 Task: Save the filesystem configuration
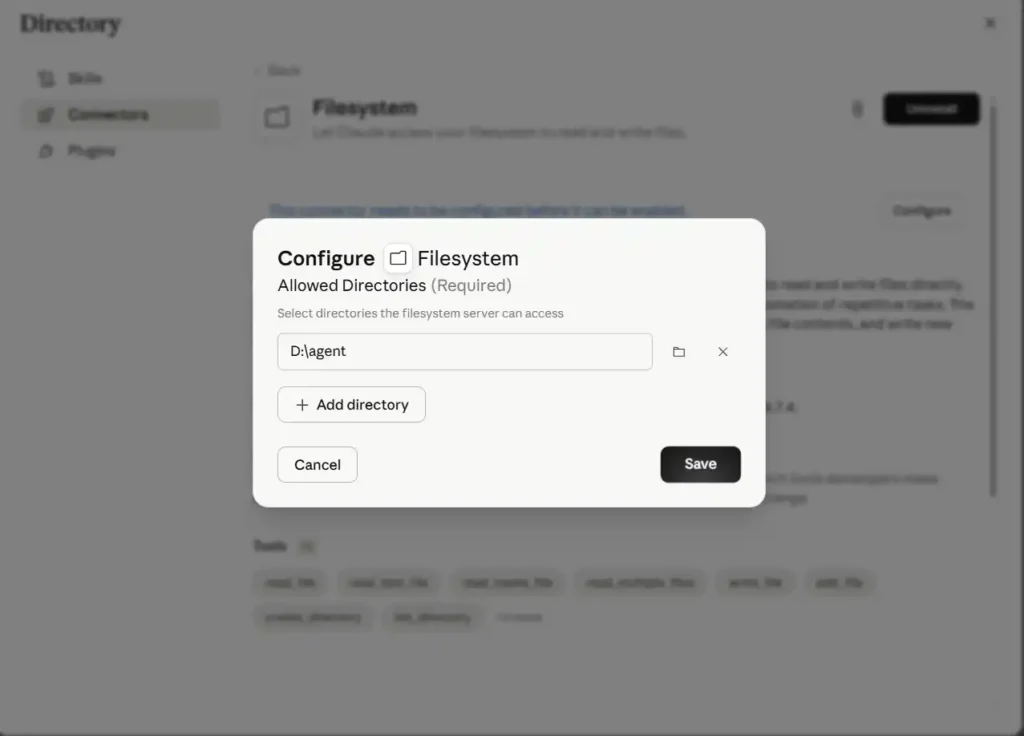(700, 464)
